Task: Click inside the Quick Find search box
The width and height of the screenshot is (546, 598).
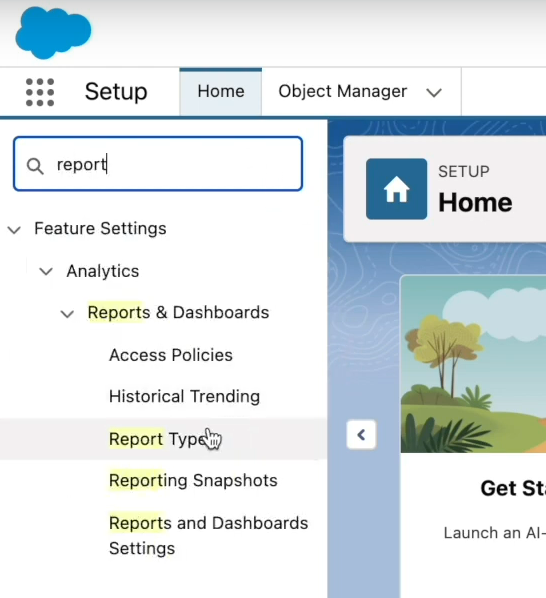Action: (158, 164)
